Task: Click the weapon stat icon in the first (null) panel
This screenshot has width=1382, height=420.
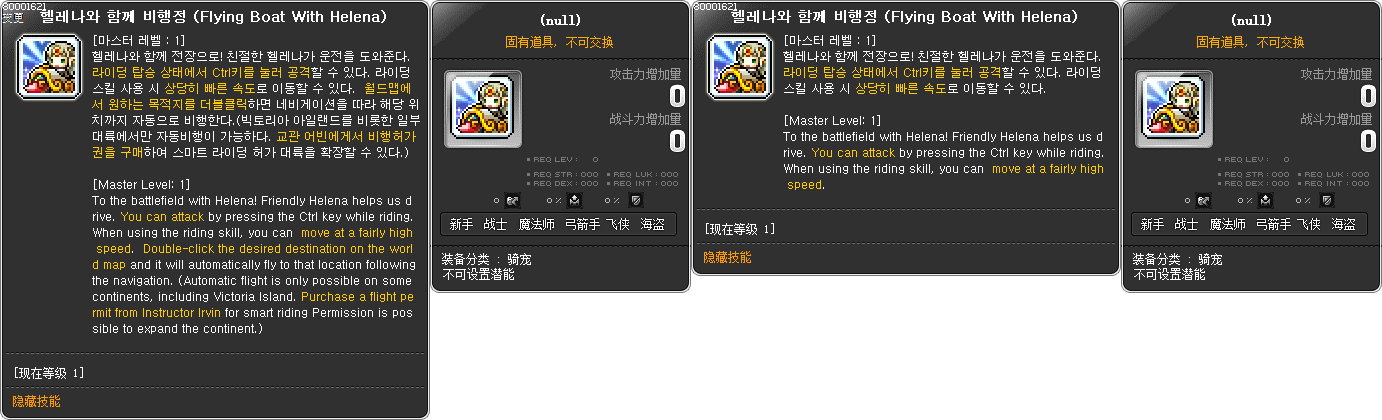Action: click(513, 201)
